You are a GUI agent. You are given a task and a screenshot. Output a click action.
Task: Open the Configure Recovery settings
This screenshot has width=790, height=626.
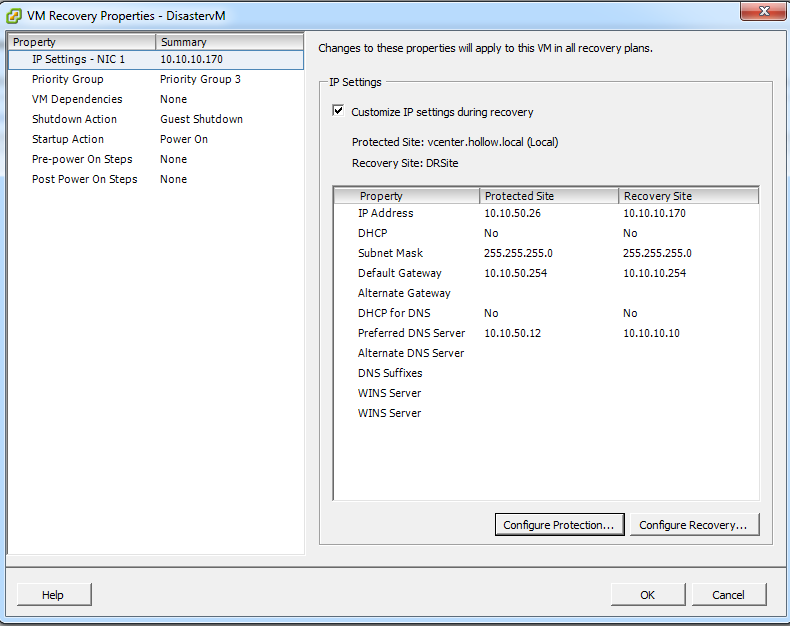pos(694,525)
